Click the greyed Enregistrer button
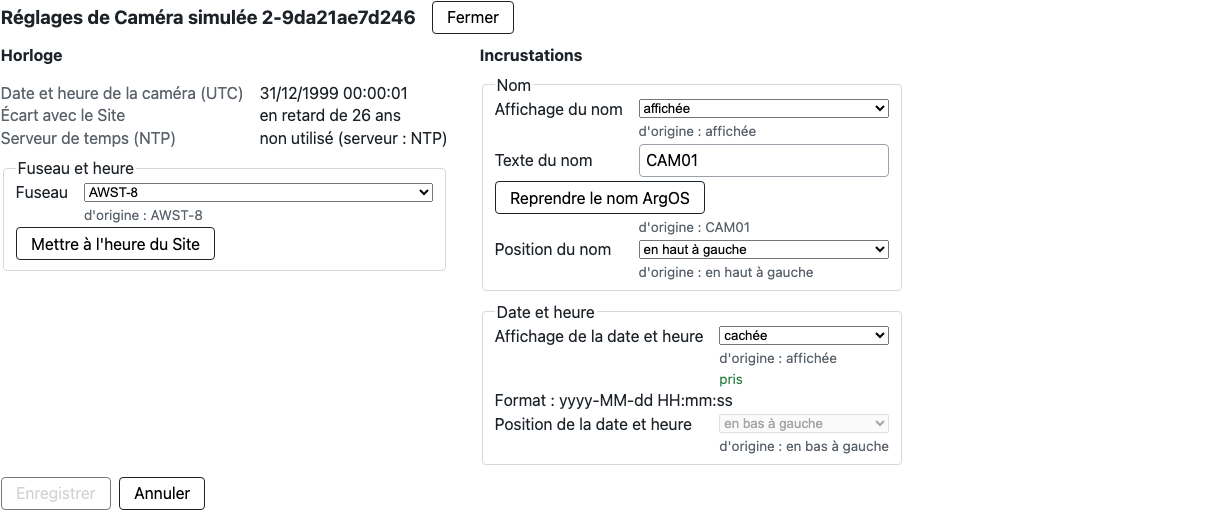 coord(56,494)
